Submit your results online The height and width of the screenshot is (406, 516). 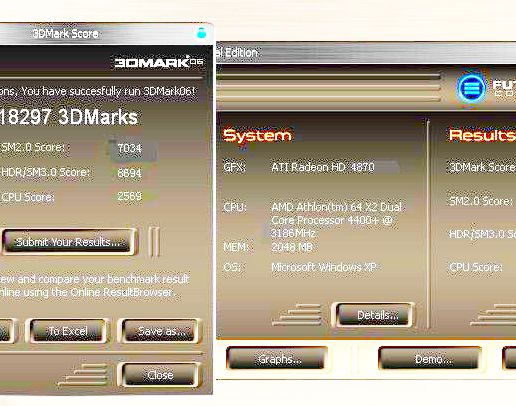coord(69,242)
